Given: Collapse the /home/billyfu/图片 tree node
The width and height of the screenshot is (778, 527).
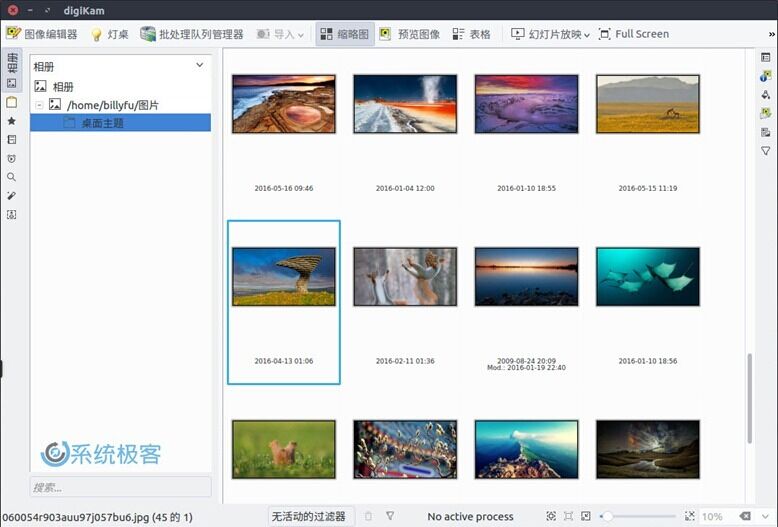Looking at the screenshot, I should 39,104.
